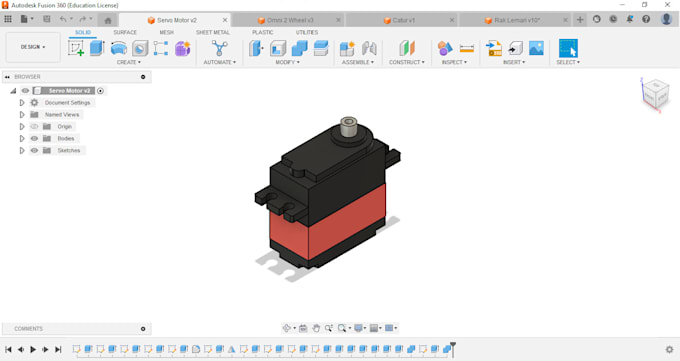This screenshot has height=361, width=680.
Task: Activate Servo Motor v2 component radio button
Action: click(x=101, y=91)
